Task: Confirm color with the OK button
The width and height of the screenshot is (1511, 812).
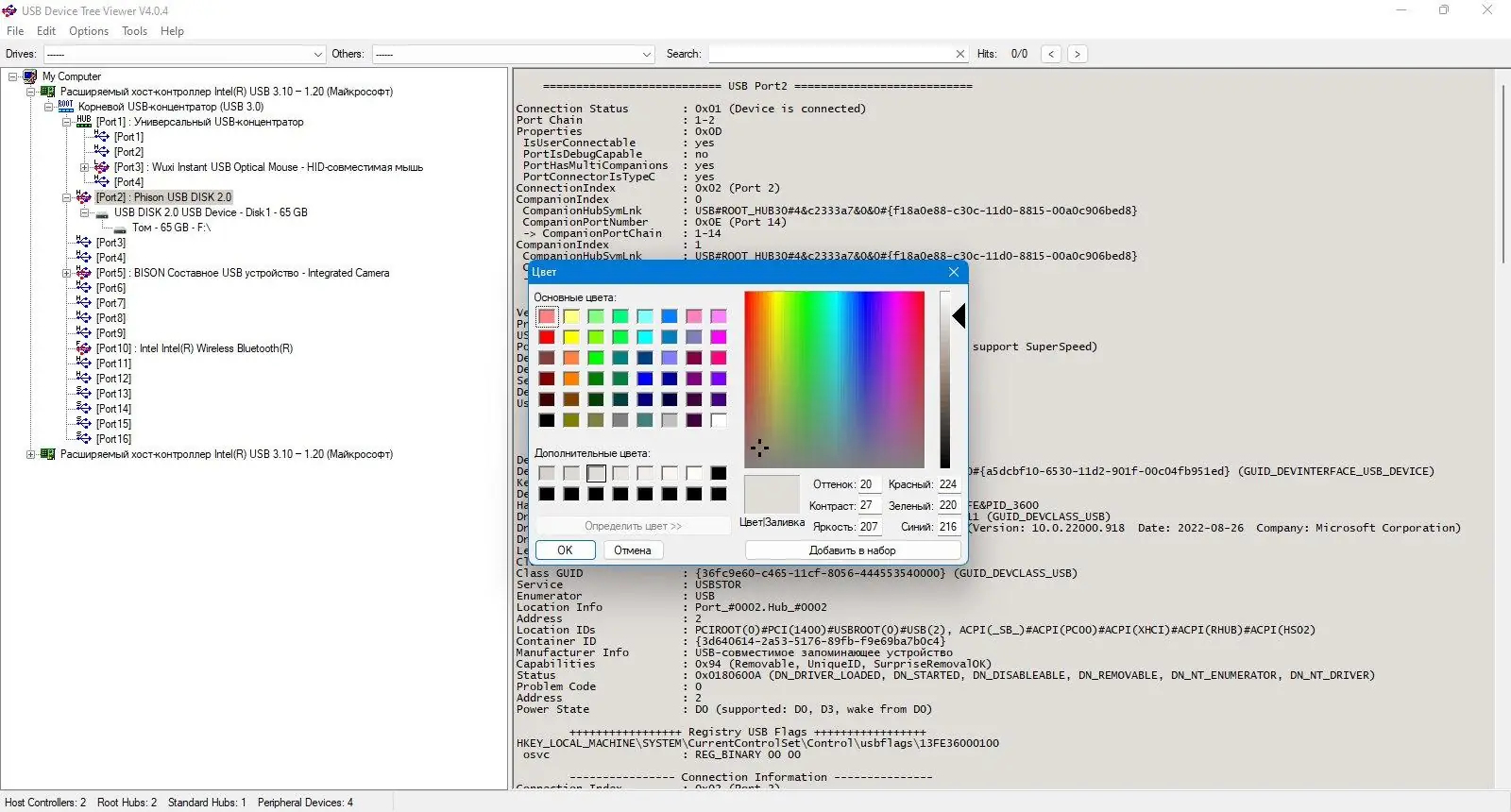Action: click(565, 550)
